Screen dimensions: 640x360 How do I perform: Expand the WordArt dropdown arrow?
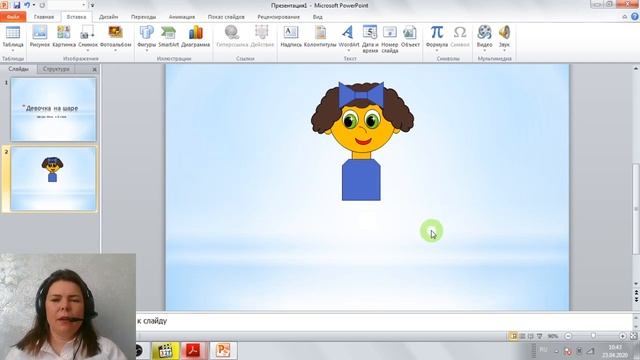(349, 51)
